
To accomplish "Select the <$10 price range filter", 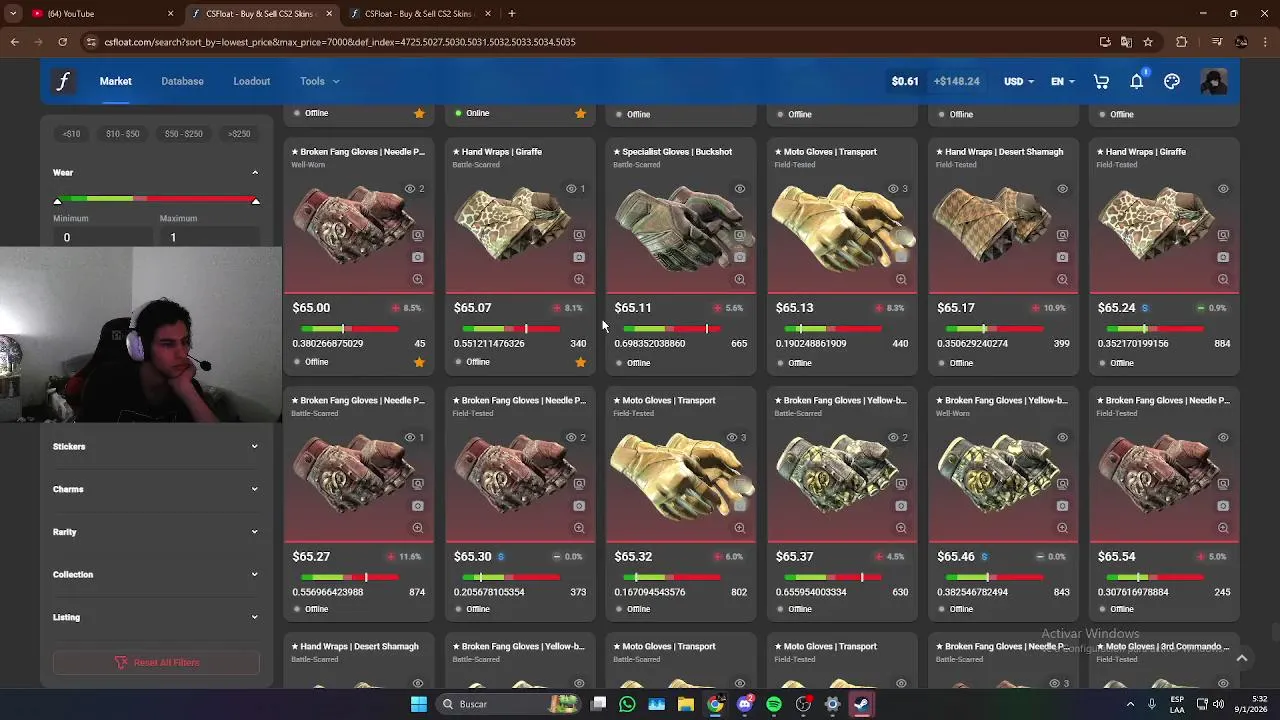I will click(x=71, y=134).
